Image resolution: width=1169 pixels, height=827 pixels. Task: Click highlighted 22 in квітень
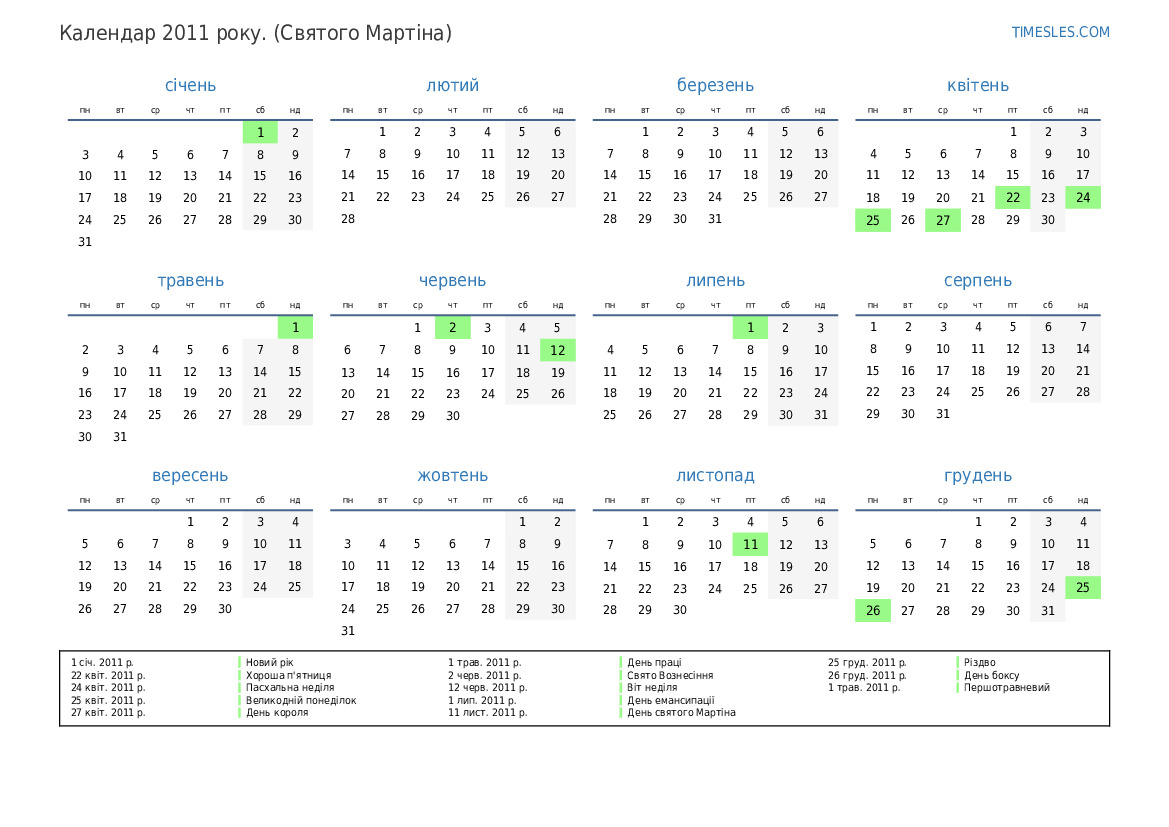click(x=1013, y=198)
